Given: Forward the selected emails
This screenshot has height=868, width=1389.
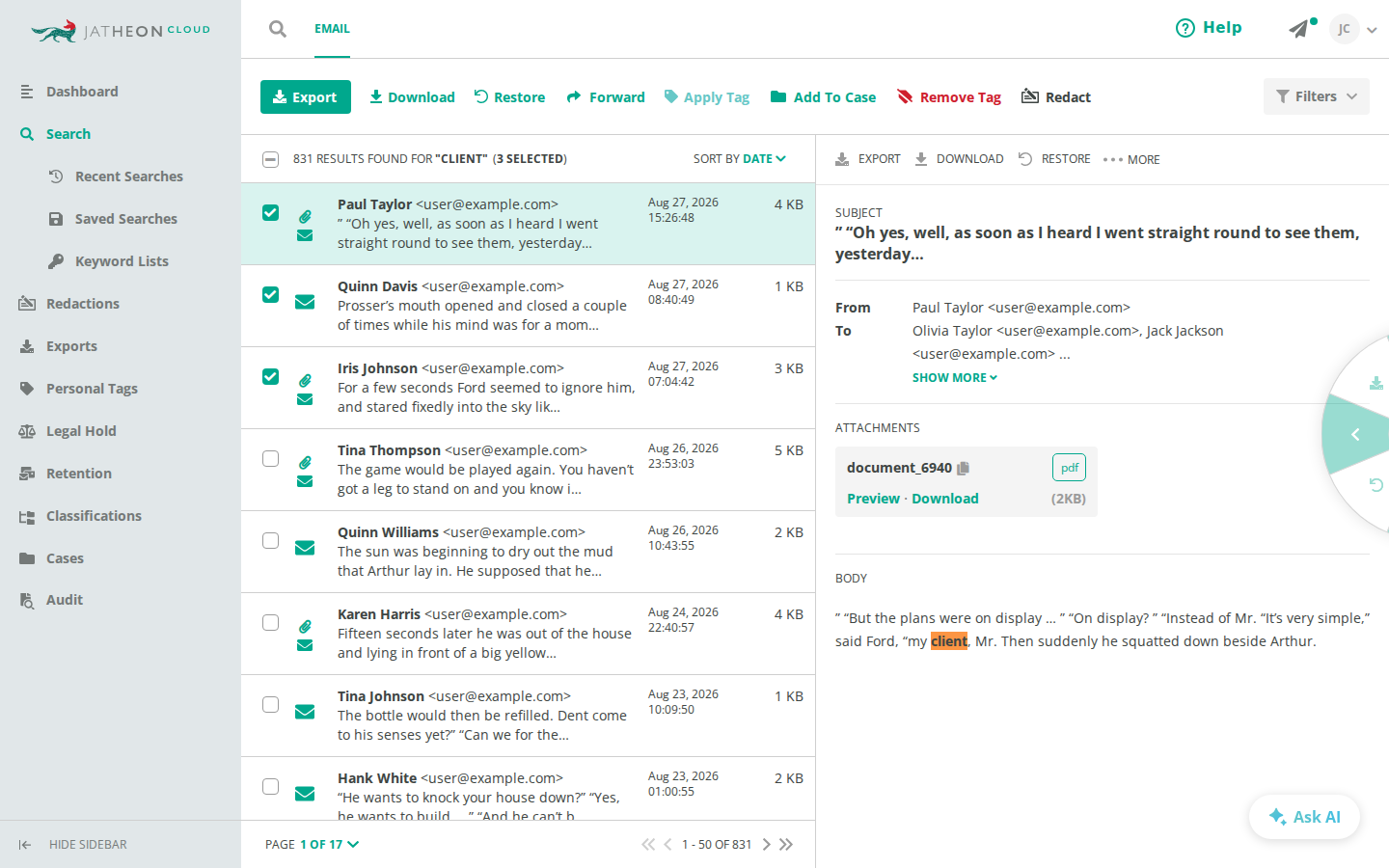Looking at the screenshot, I should 606,96.
